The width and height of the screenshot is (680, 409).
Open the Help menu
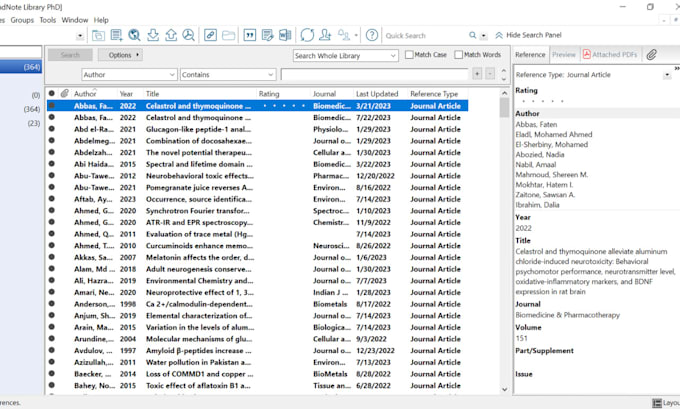click(x=101, y=20)
